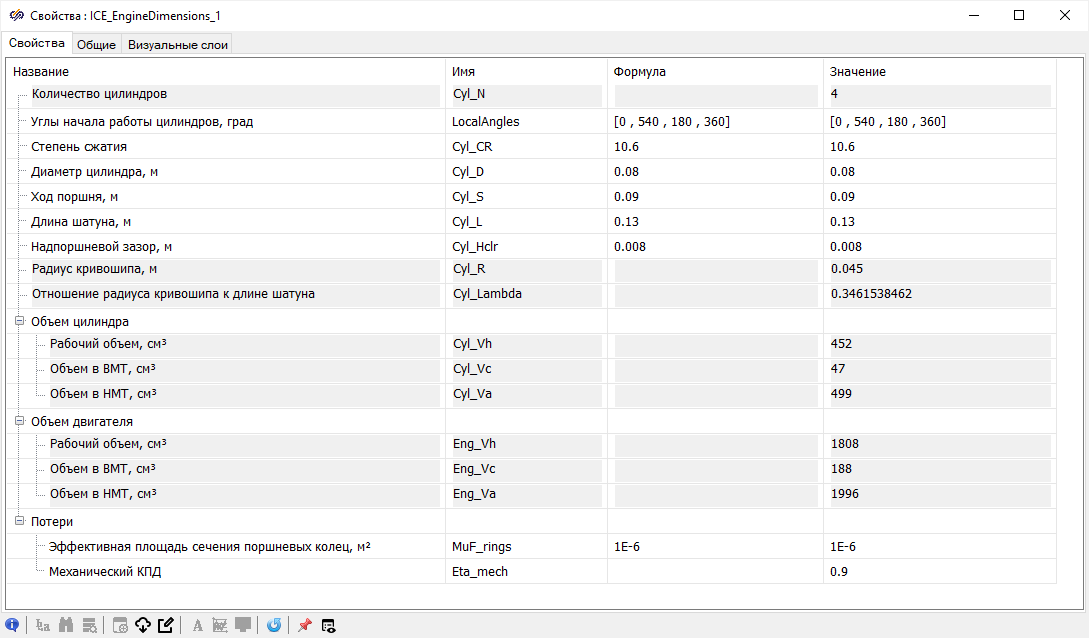Click the edit pencil icon in toolbar
This screenshot has width=1089, height=638.
click(x=166, y=626)
